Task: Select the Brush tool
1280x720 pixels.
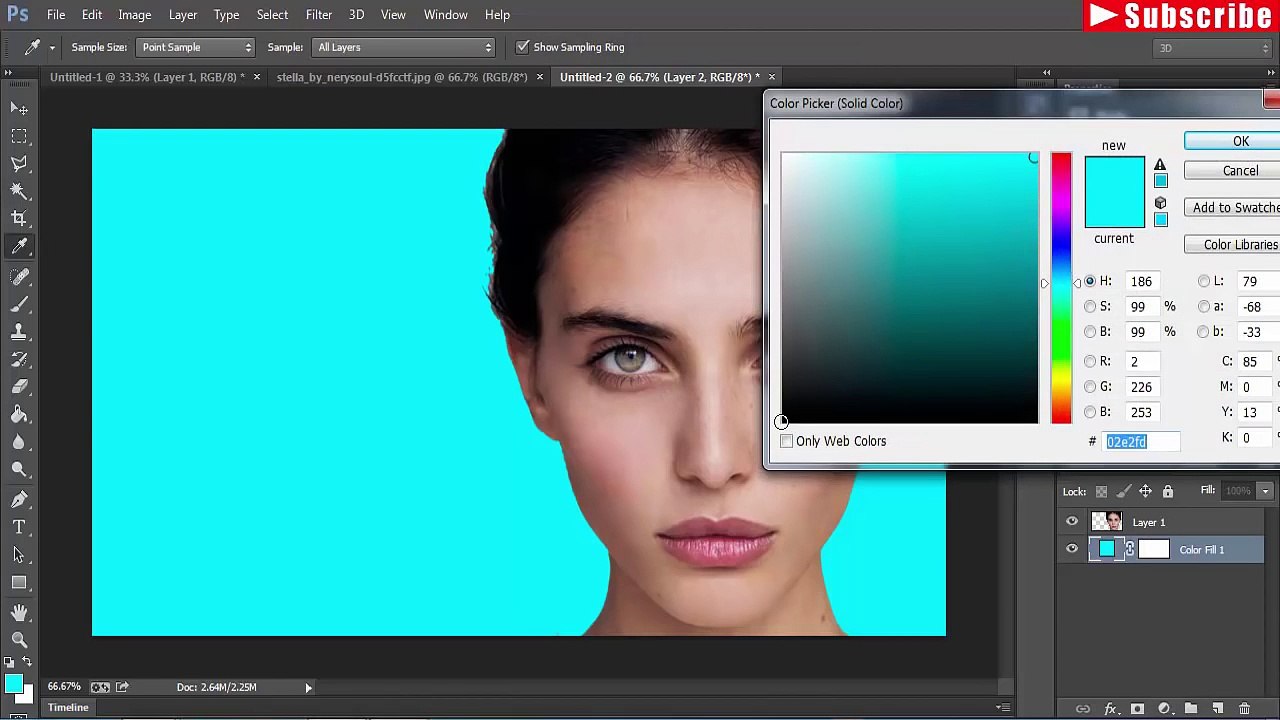Action: [x=19, y=304]
